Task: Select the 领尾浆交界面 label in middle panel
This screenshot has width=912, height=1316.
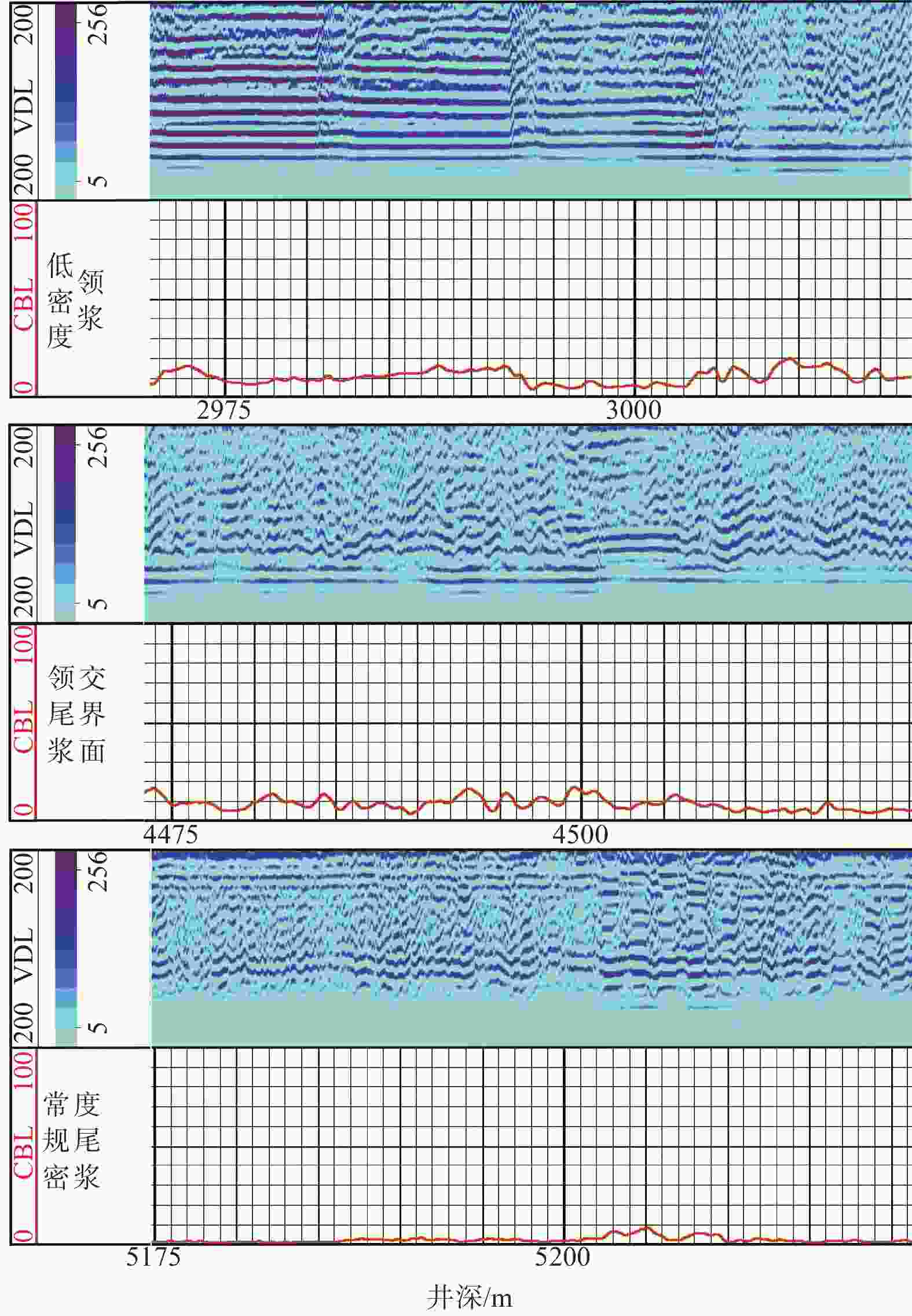Action: pos(76,714)
